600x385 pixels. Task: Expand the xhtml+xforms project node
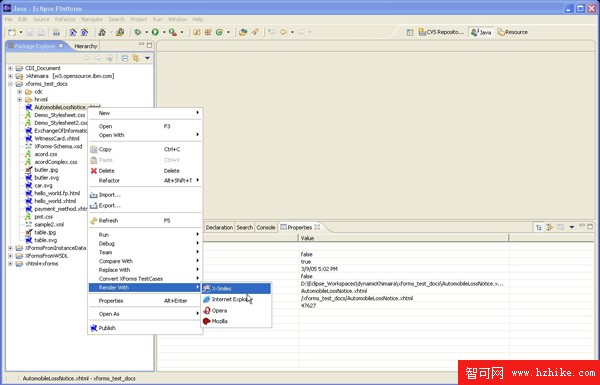point(10,264)
